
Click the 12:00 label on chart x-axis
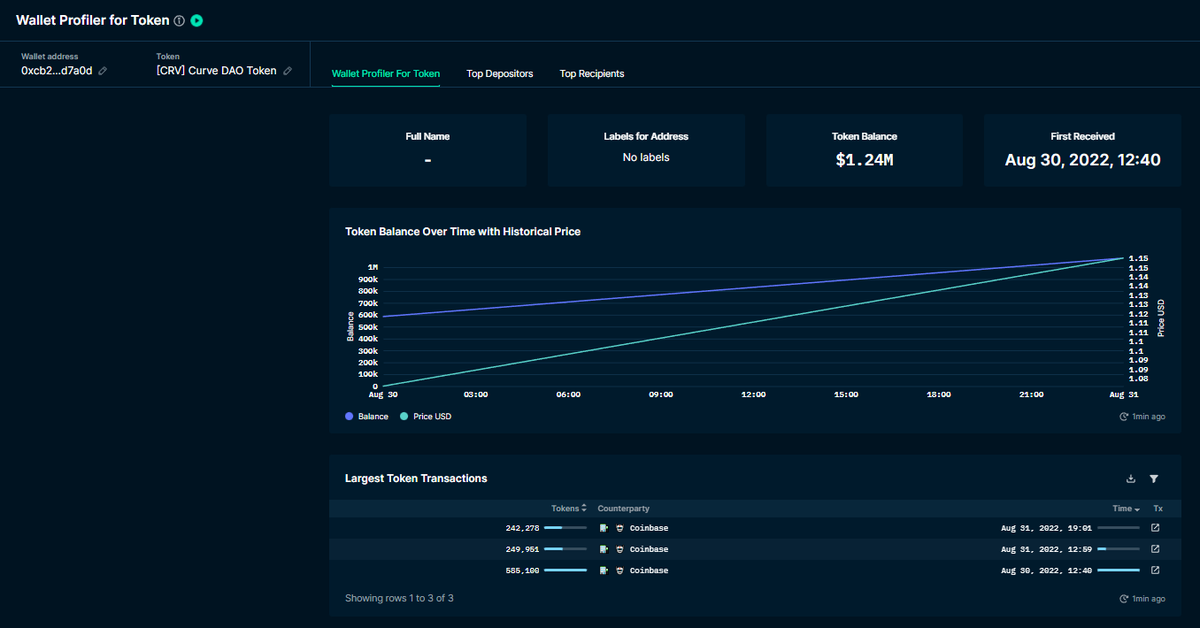[x=753, y=394]
